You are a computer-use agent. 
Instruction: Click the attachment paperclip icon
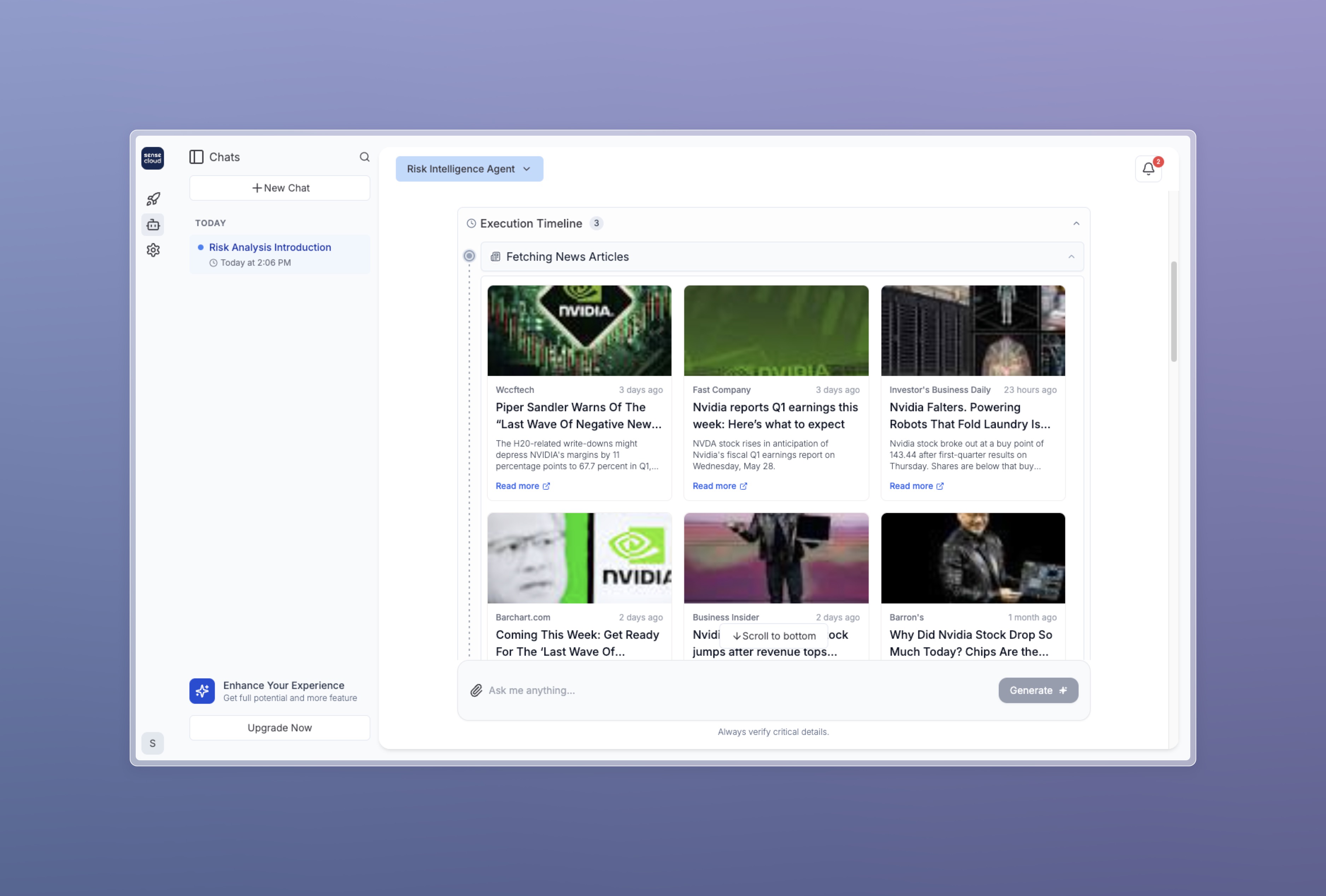click(476, 690)
